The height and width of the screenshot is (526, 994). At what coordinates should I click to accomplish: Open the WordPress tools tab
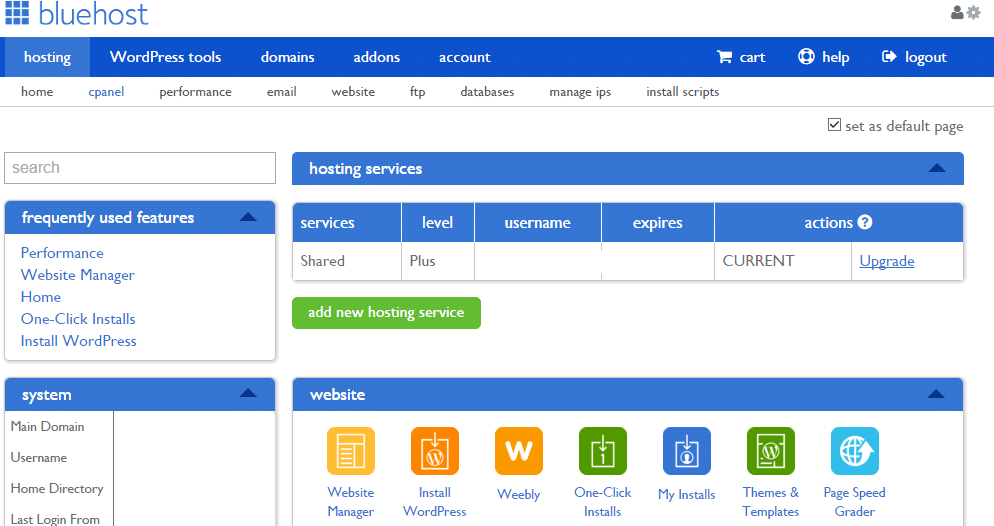(x=165, y=57)
